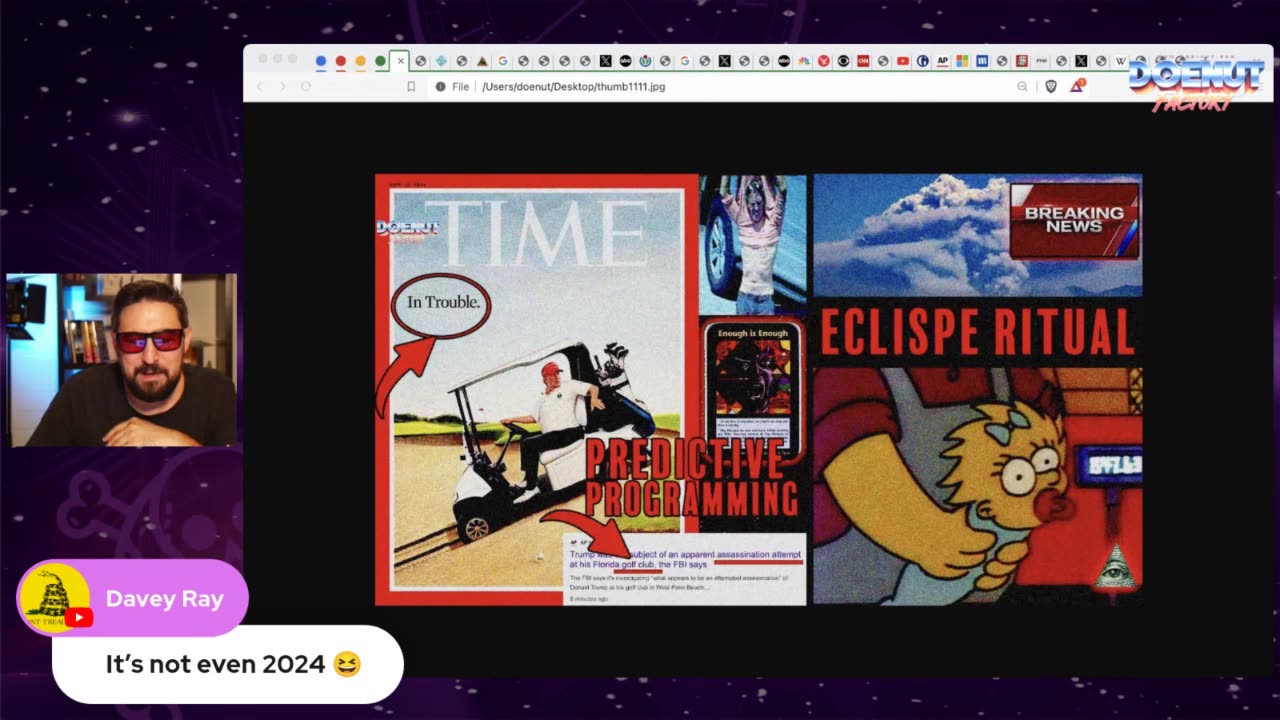Click Davey Ray's Gadsden flag avatar

click(x=55, y=599)
